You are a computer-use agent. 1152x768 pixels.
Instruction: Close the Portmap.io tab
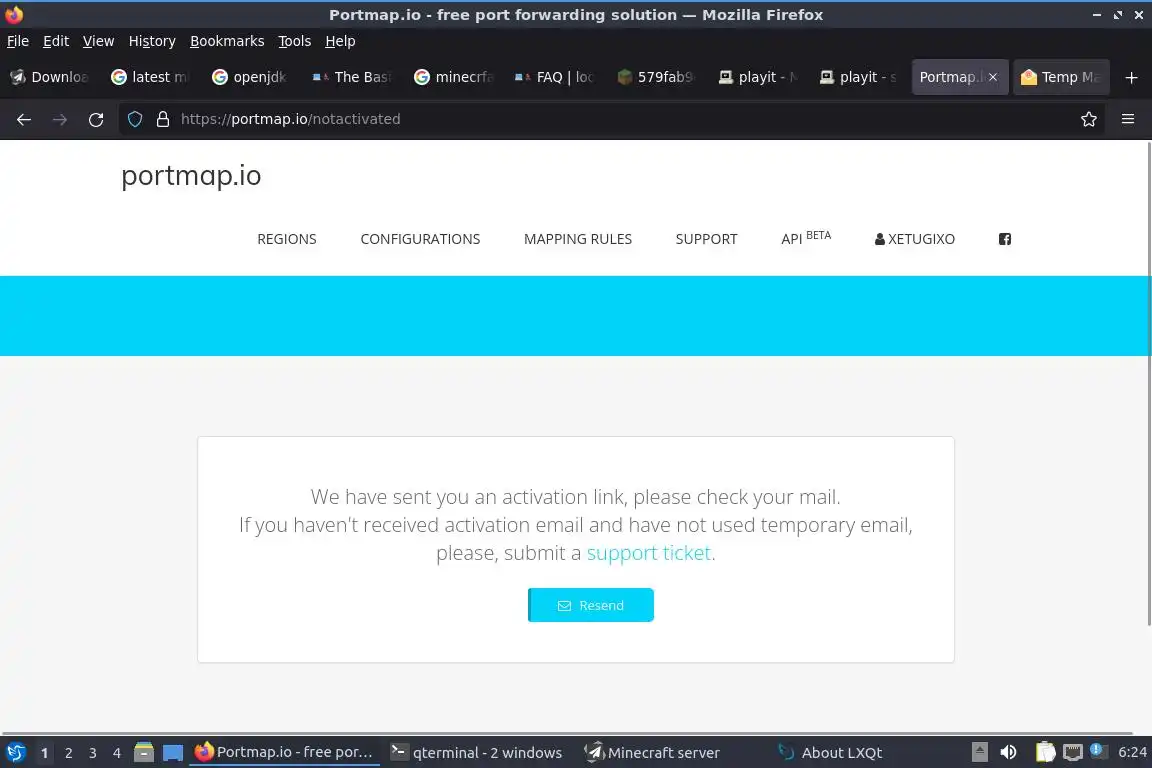[993, 77]
